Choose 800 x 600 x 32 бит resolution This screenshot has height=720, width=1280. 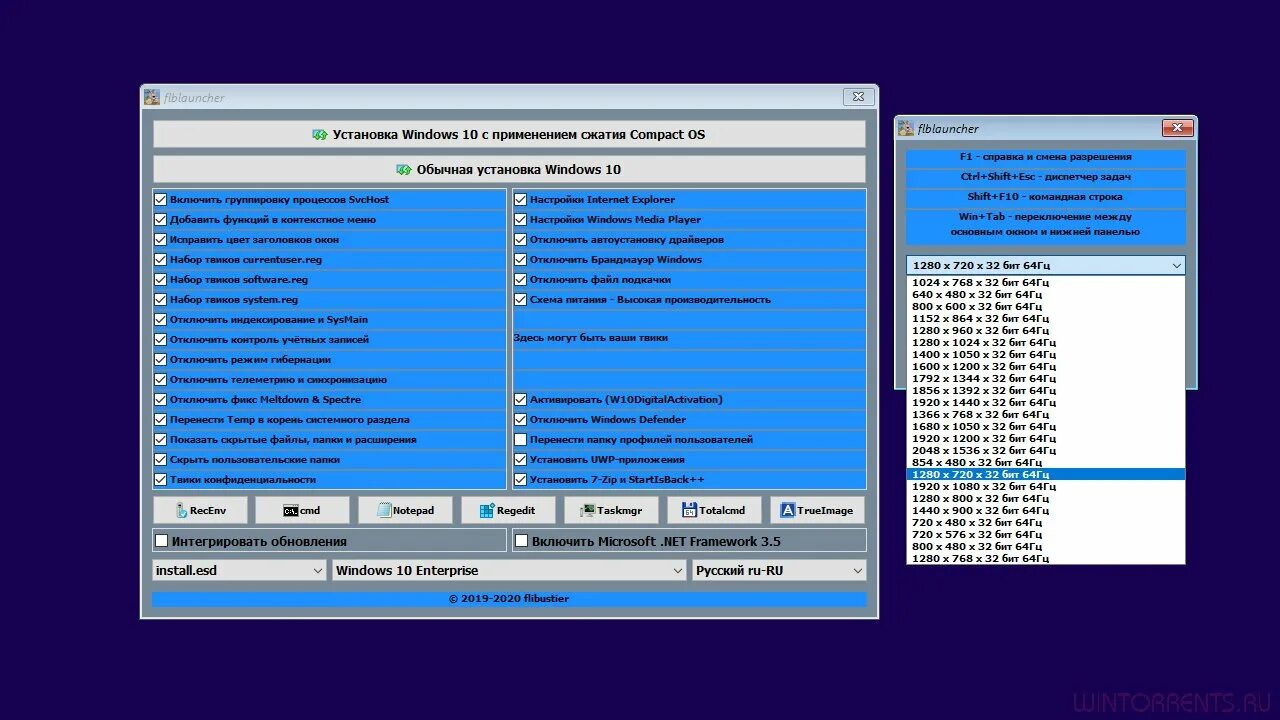[x=1046, y=306]
